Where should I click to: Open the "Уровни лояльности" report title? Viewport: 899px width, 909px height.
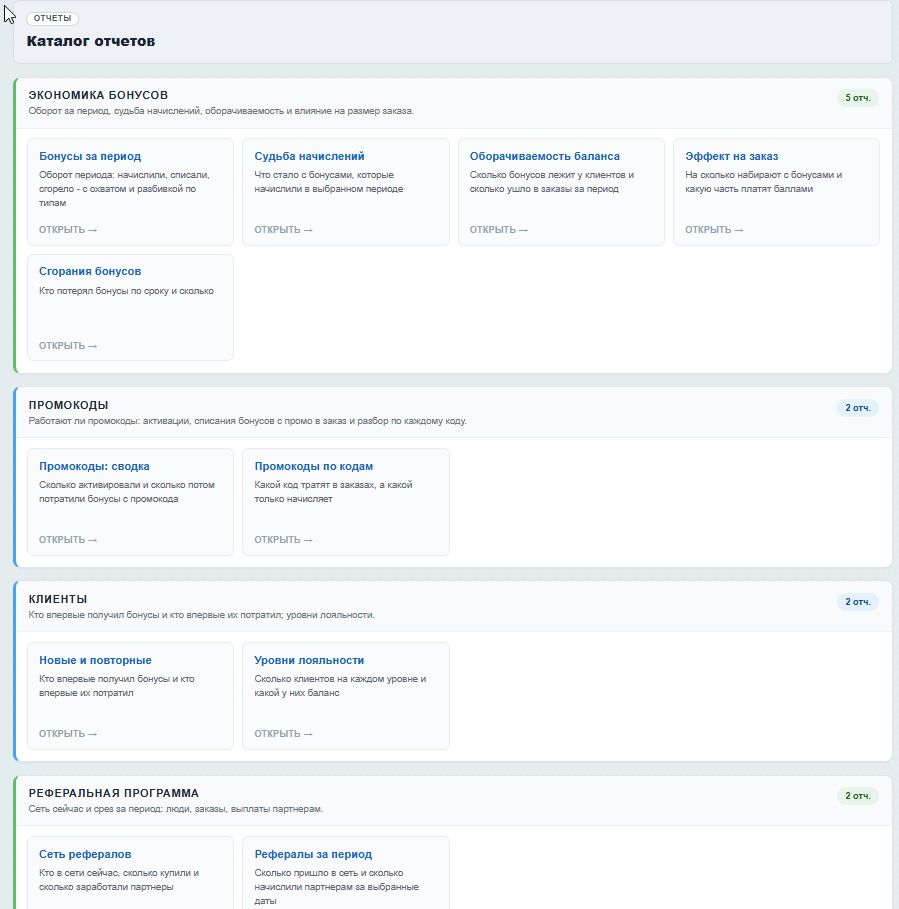pos(309,660)
